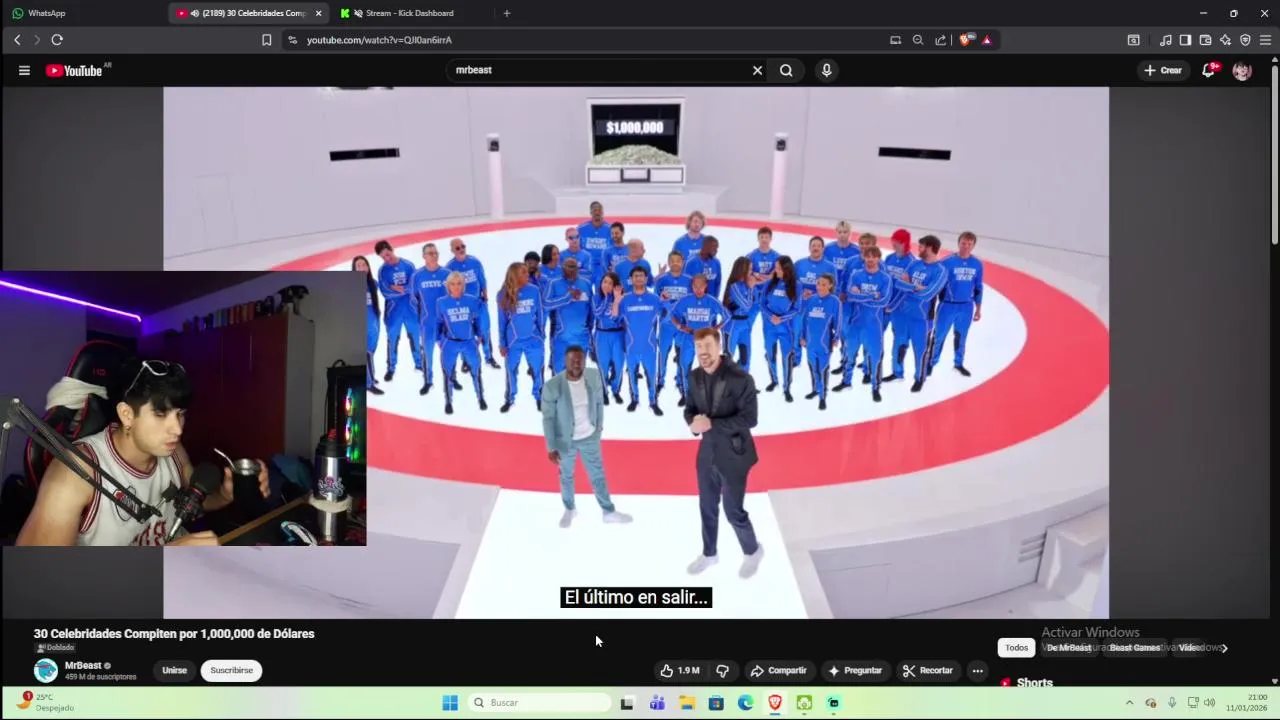Open a new browser tab
This screenshot has height=720, width=1280.
(x=507, y=13)
